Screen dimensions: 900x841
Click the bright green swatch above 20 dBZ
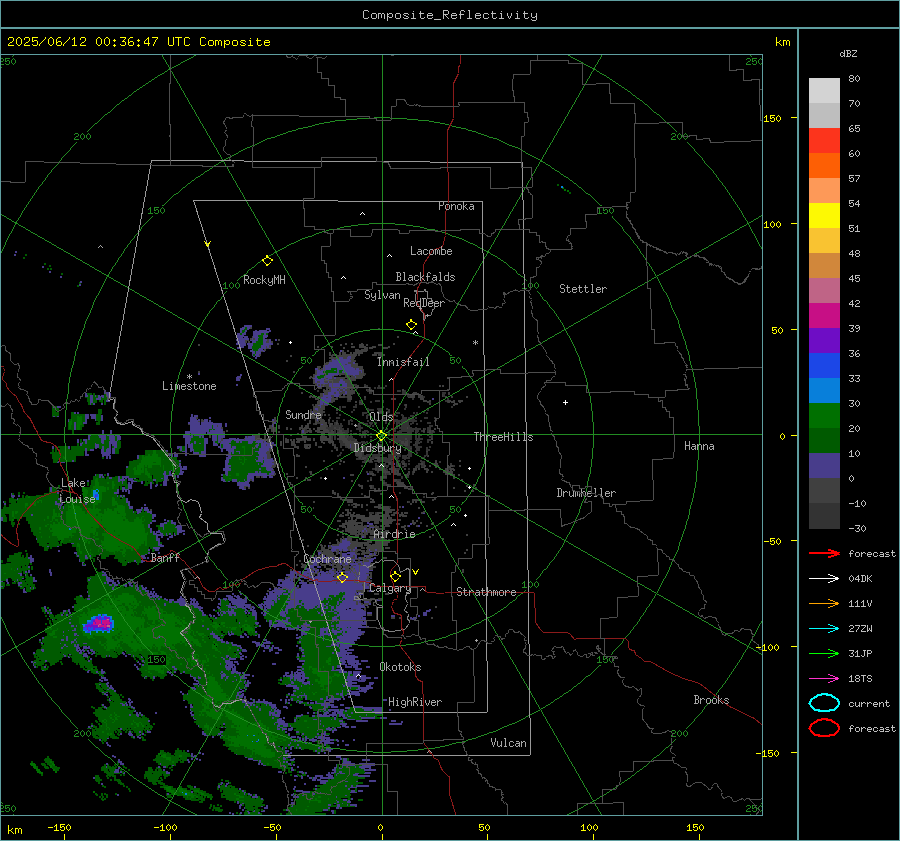pos(824,416)
